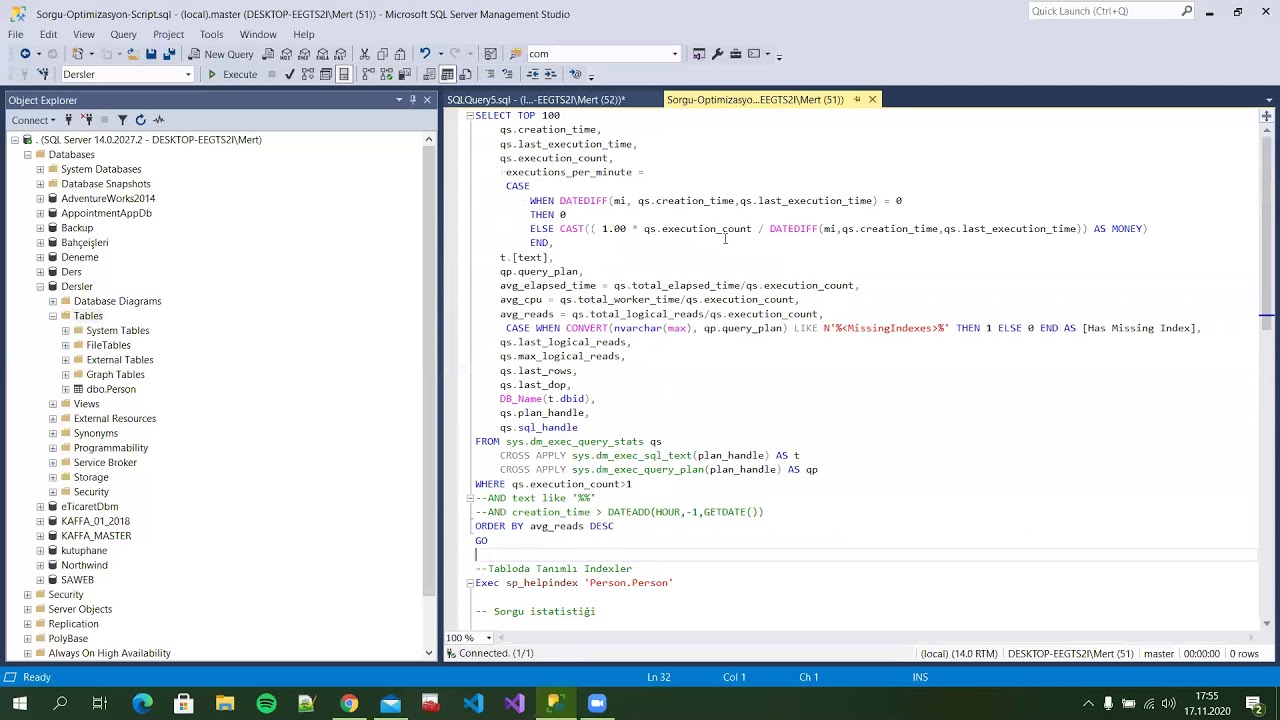Click the DAX query icon
This screenshot has width=1280, height=720.
click(340, 54)
